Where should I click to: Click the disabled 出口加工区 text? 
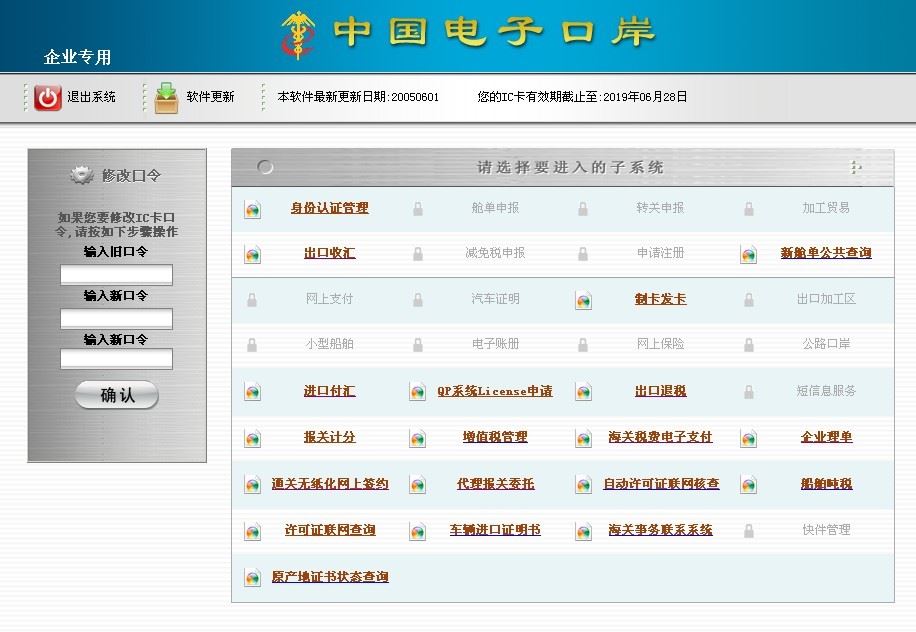[x=825, y=299]
